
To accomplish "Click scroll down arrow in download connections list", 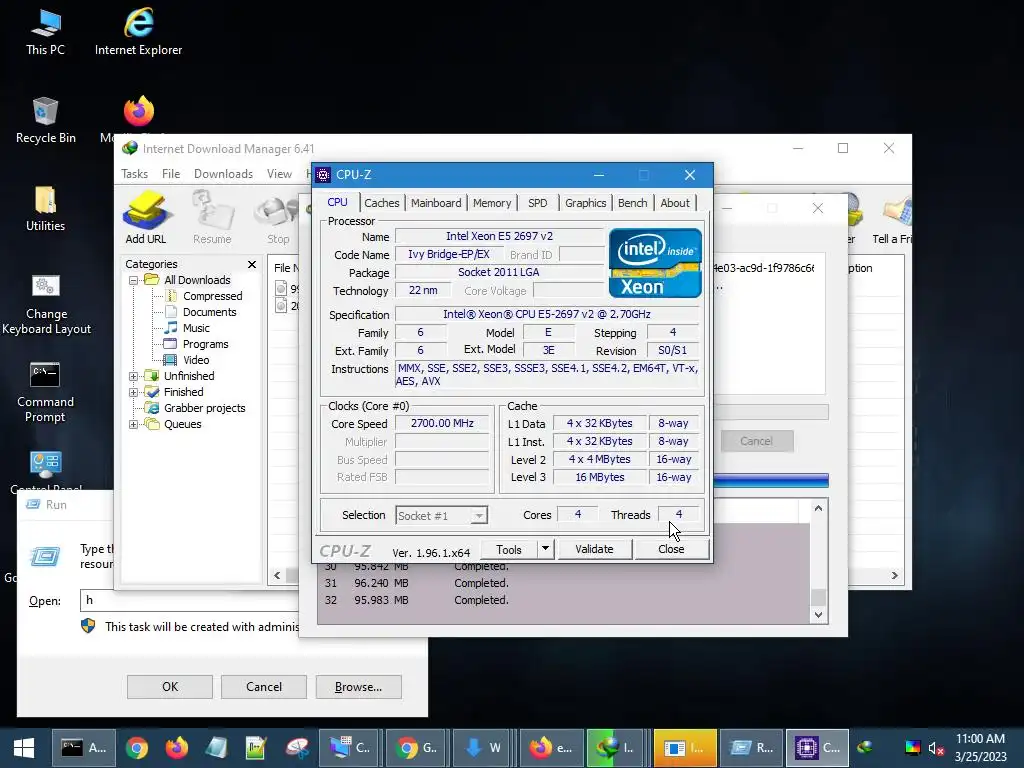I will pyautogui.click(x=818, y=615).
